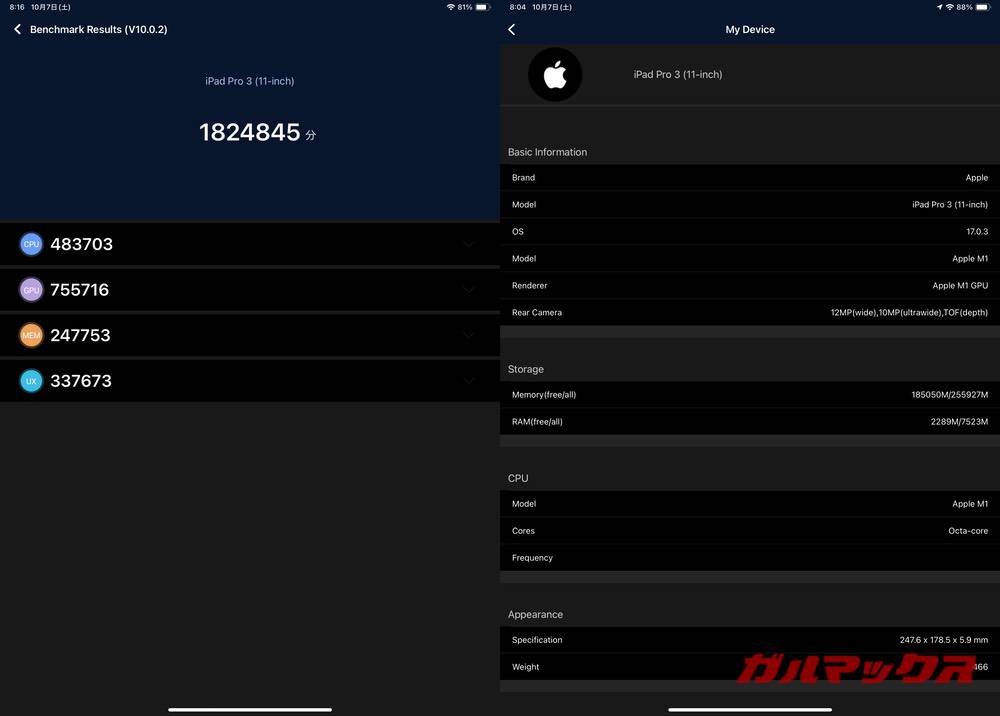Click the My Device title
1000x716 pixels.
click(x=749, y=29)
